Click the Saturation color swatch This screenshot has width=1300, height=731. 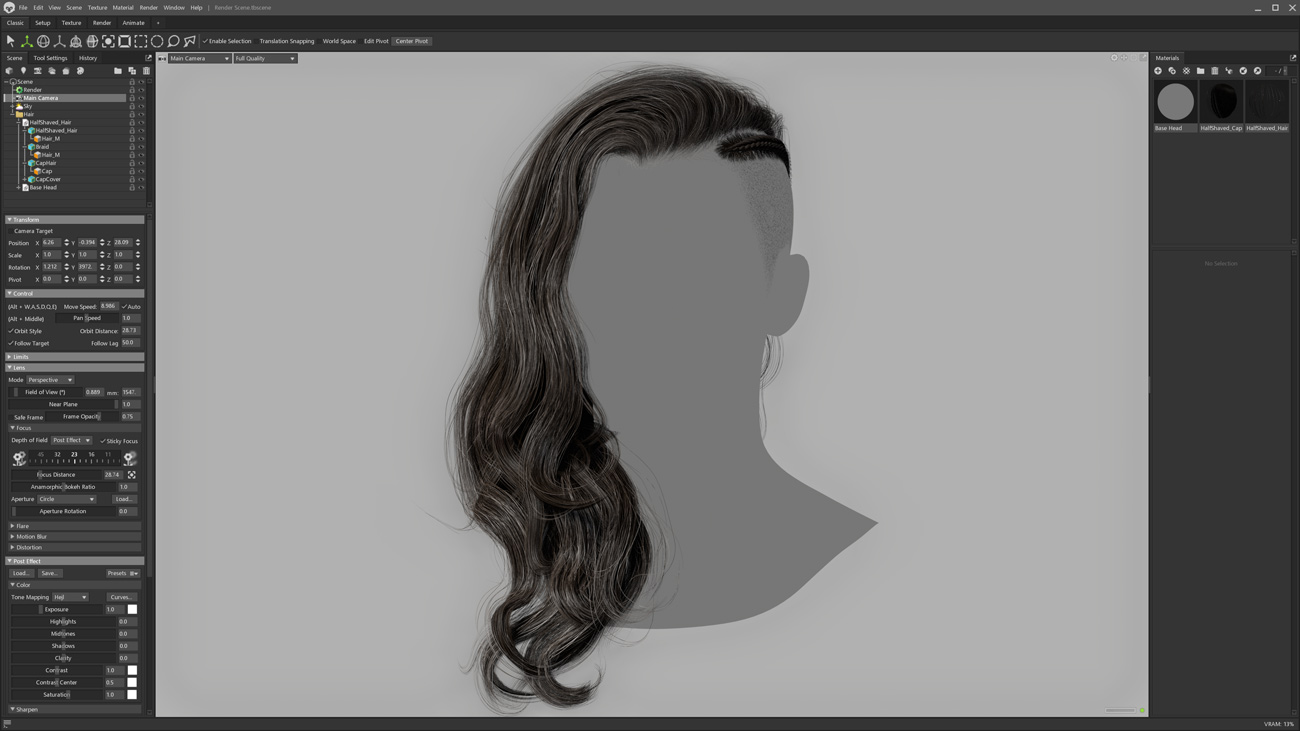132,694
